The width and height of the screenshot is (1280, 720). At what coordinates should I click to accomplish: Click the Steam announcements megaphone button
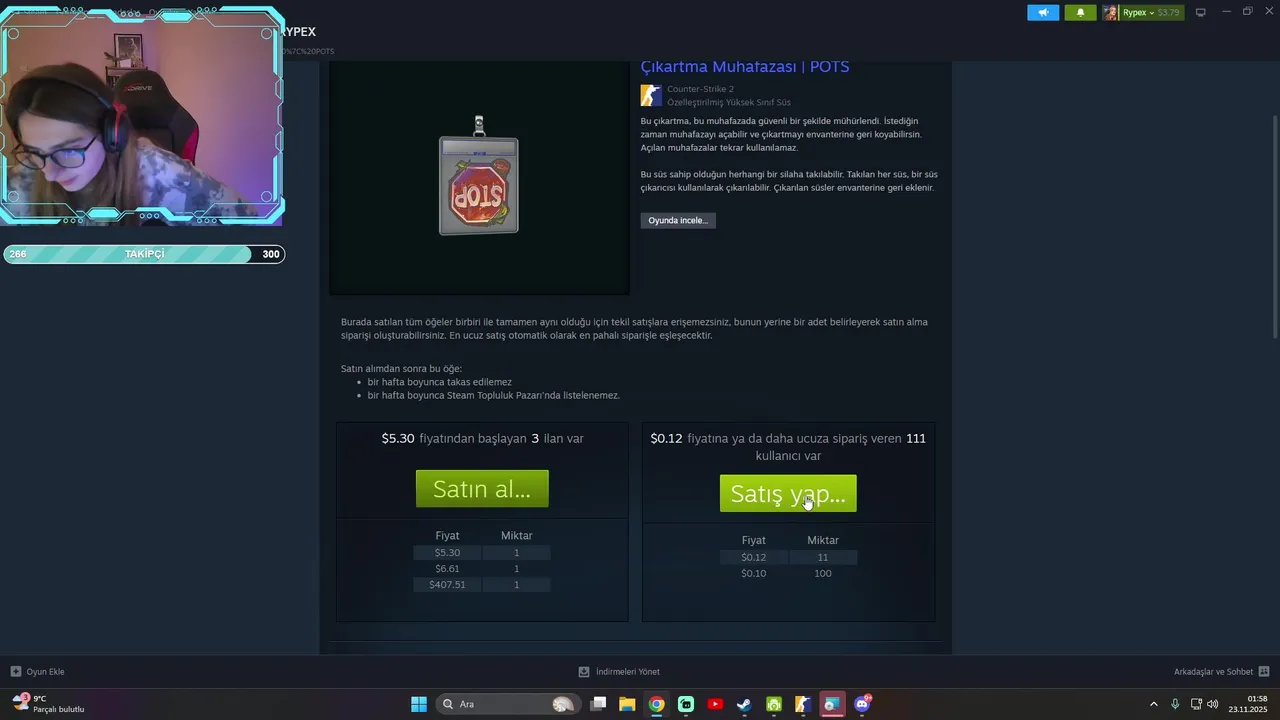tap(1043, 13)
